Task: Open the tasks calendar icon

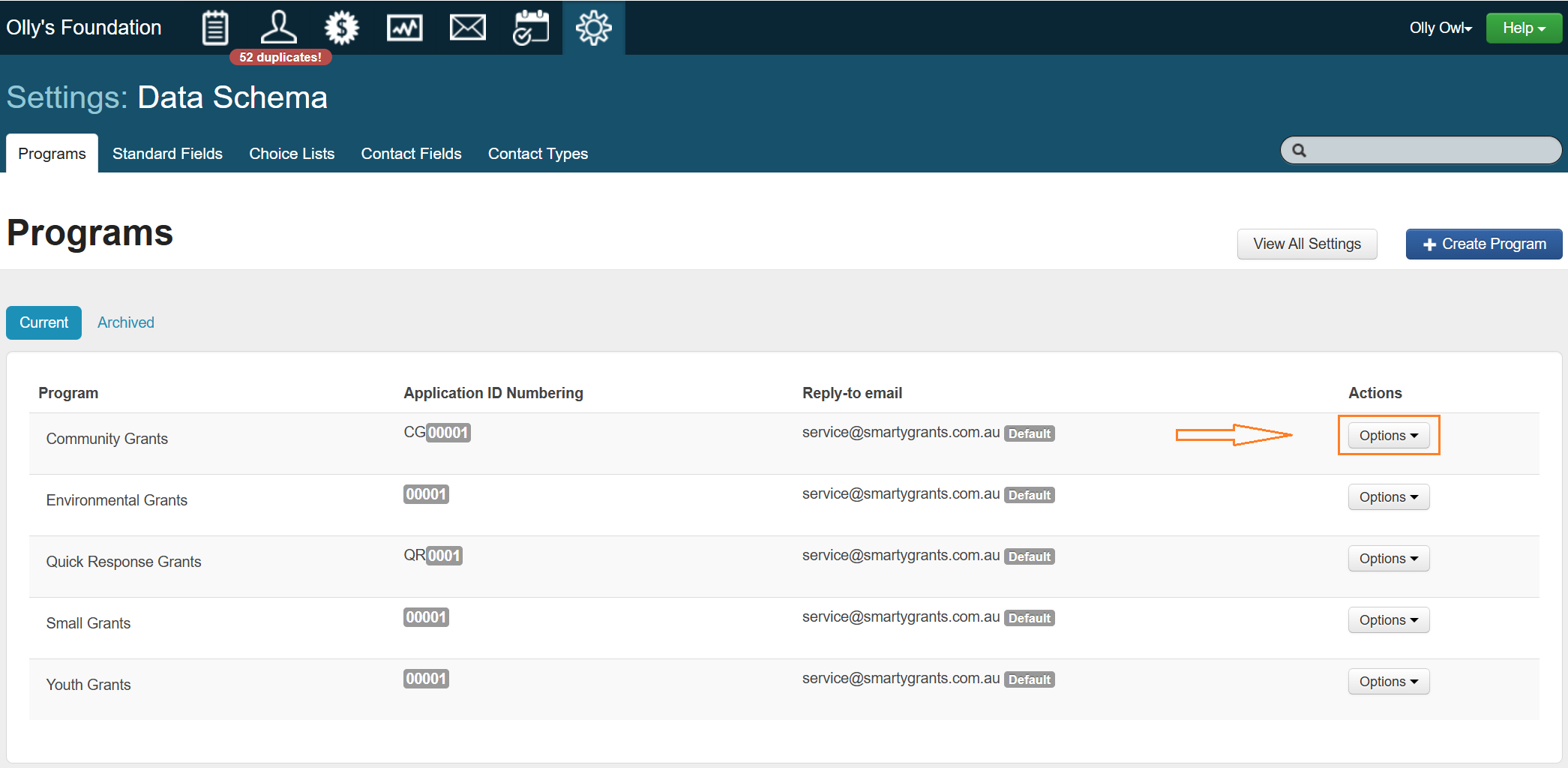Action: [531, 28]
